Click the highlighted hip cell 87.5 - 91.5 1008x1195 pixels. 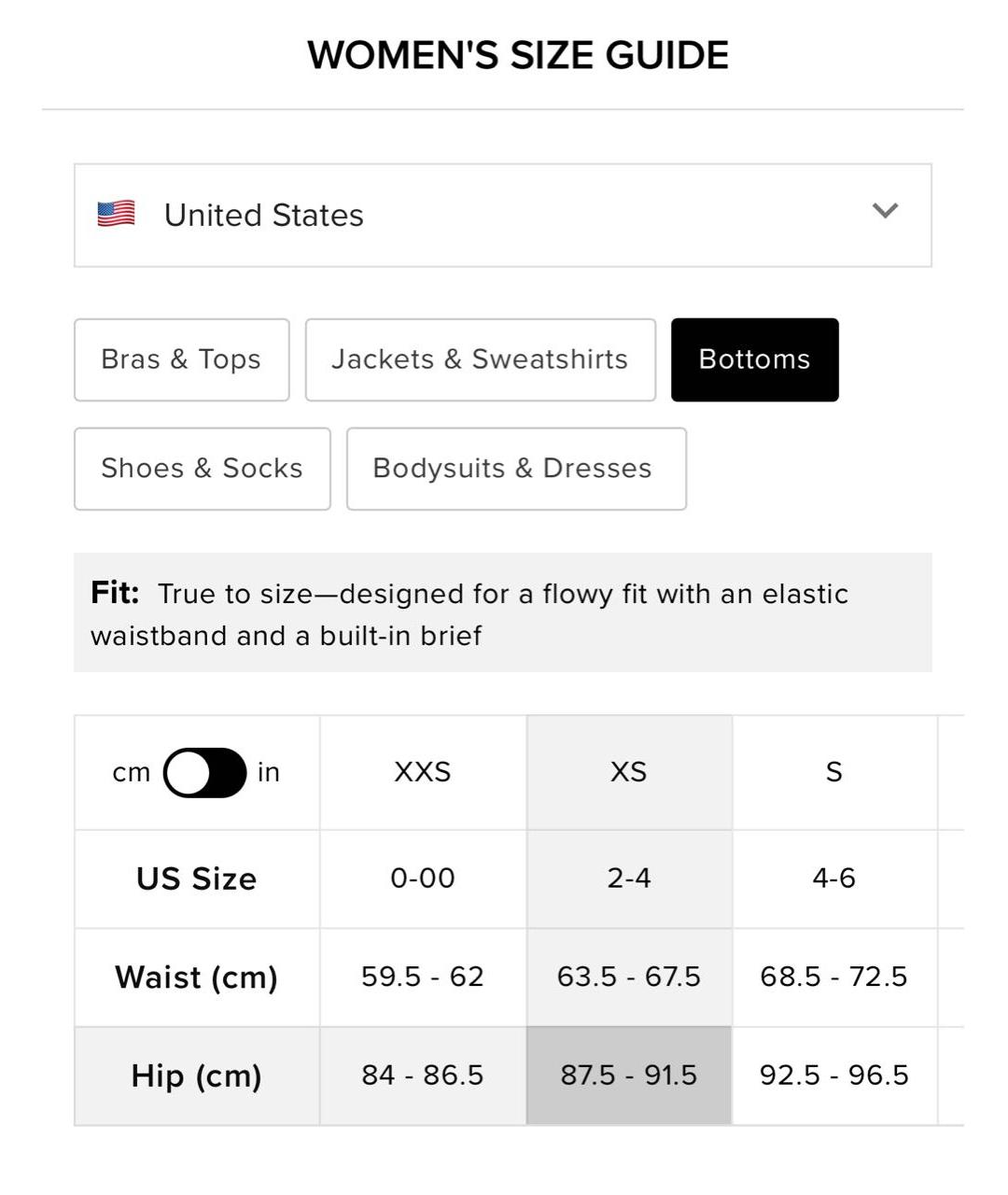(x=629, y=1075)
